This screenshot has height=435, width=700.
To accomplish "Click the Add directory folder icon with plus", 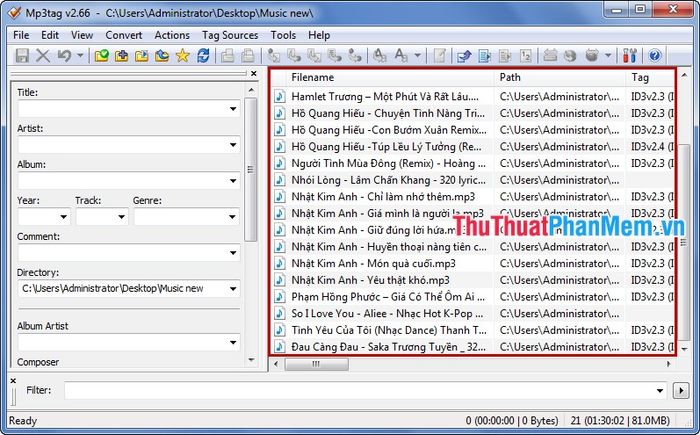I will click(121, 56).
